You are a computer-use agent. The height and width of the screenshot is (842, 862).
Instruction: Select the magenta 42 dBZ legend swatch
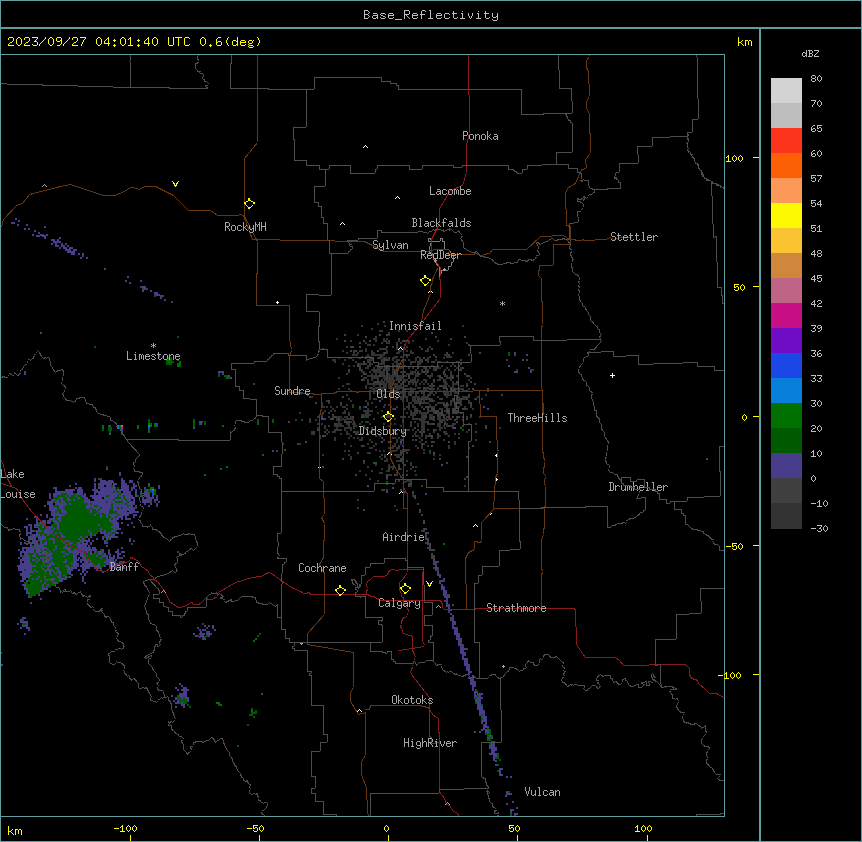click(786, 315)
